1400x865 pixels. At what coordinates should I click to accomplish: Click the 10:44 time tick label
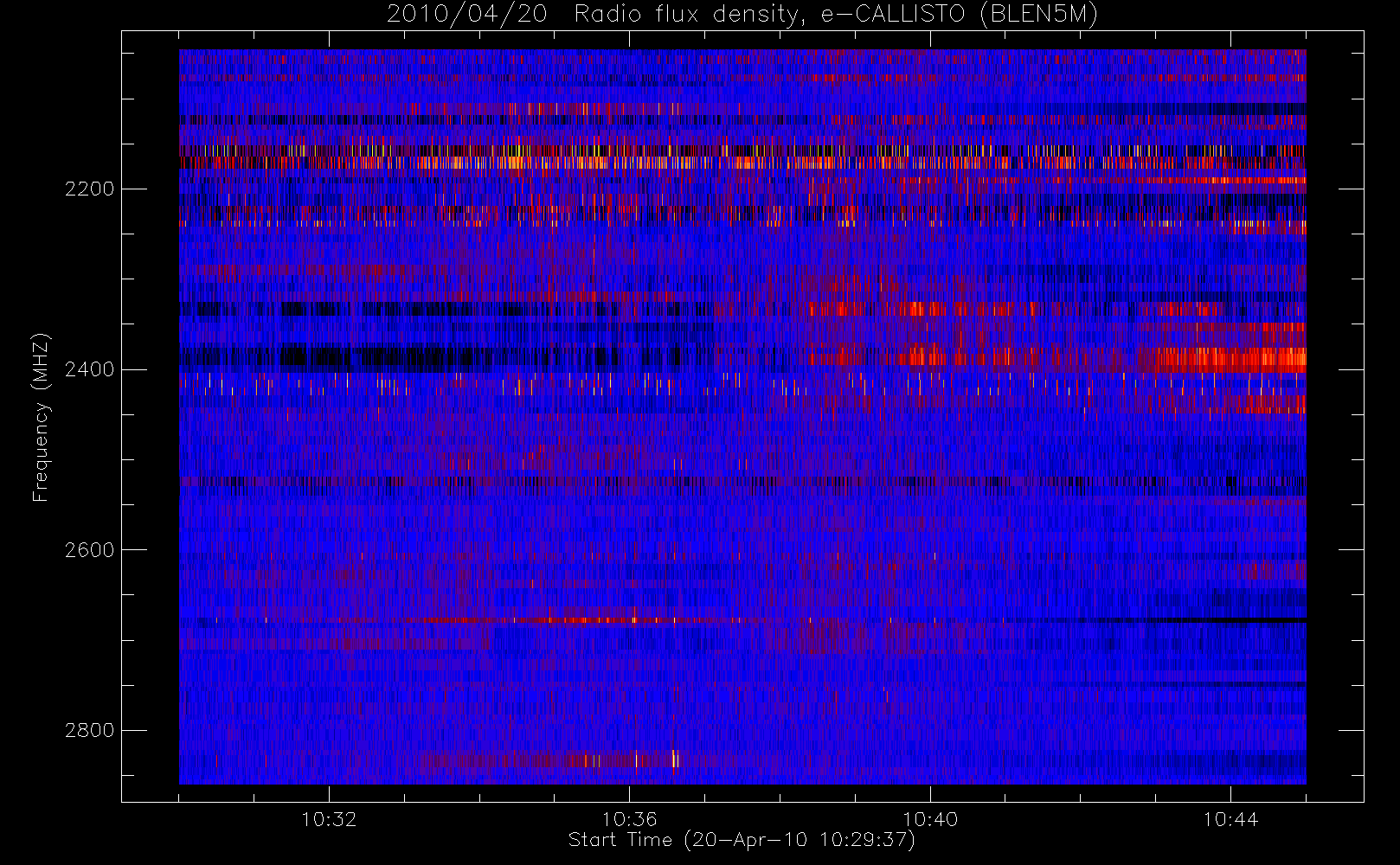[1230, 819]
